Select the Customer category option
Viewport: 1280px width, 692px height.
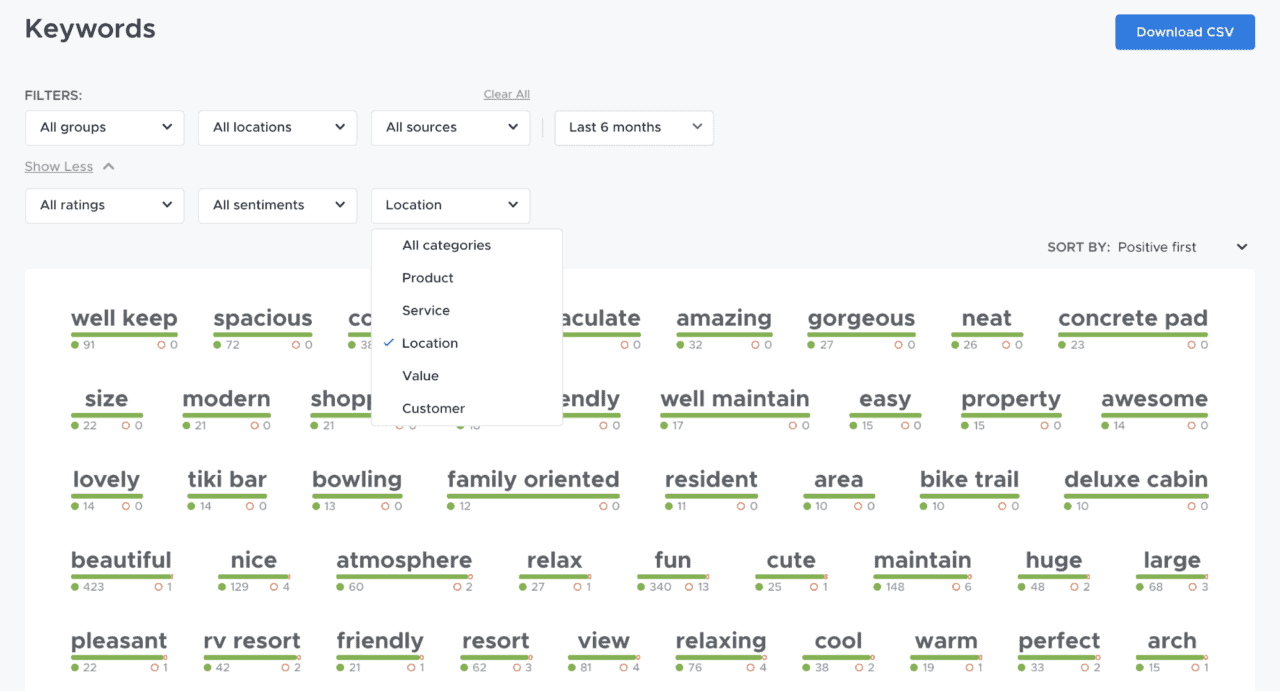(x=433, y=408)
